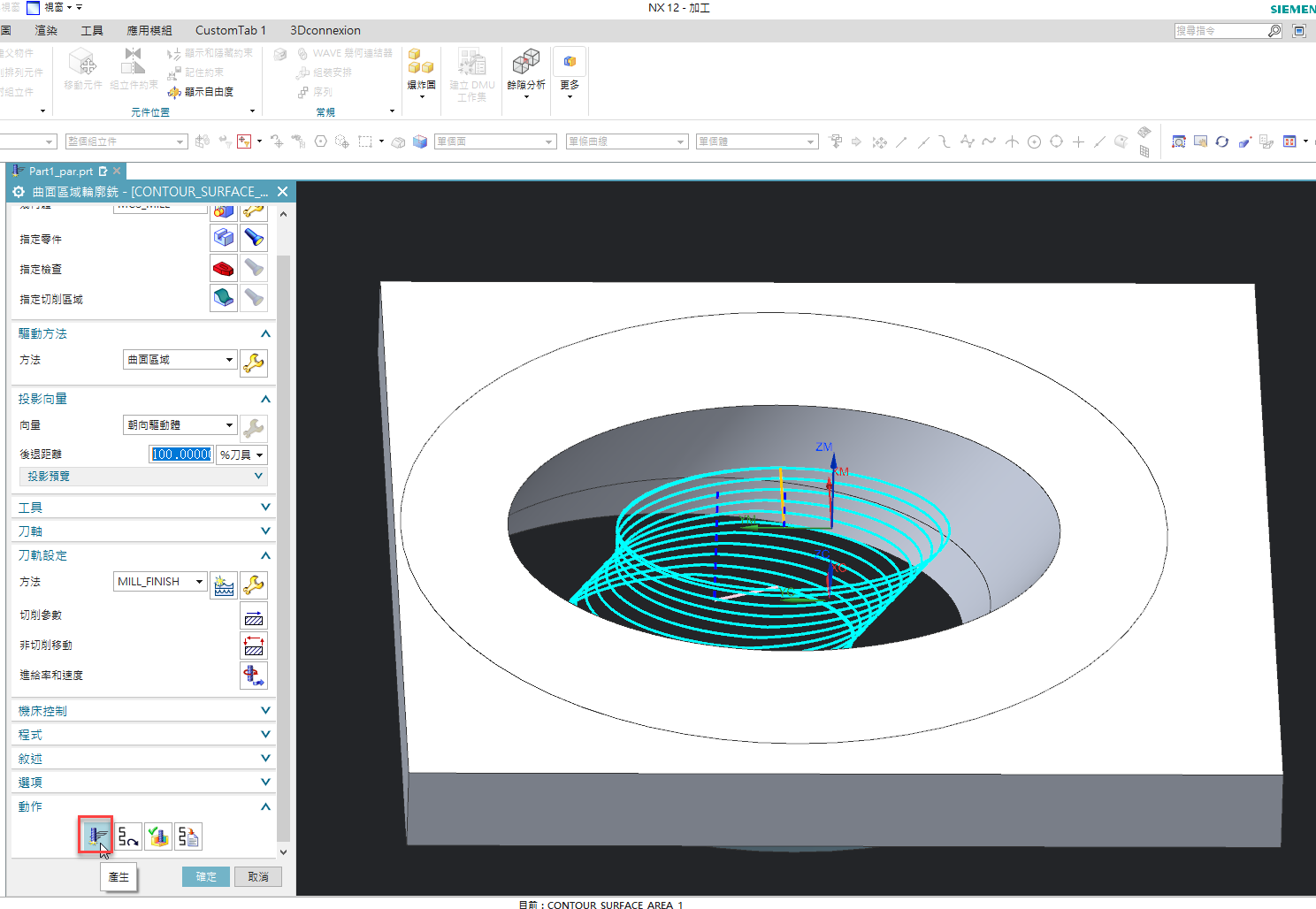Edit MILL_FINISH method with wrench icon
Image resolution: width=1316 pixels, height=909 pixels.
click(x=254, y=584)
